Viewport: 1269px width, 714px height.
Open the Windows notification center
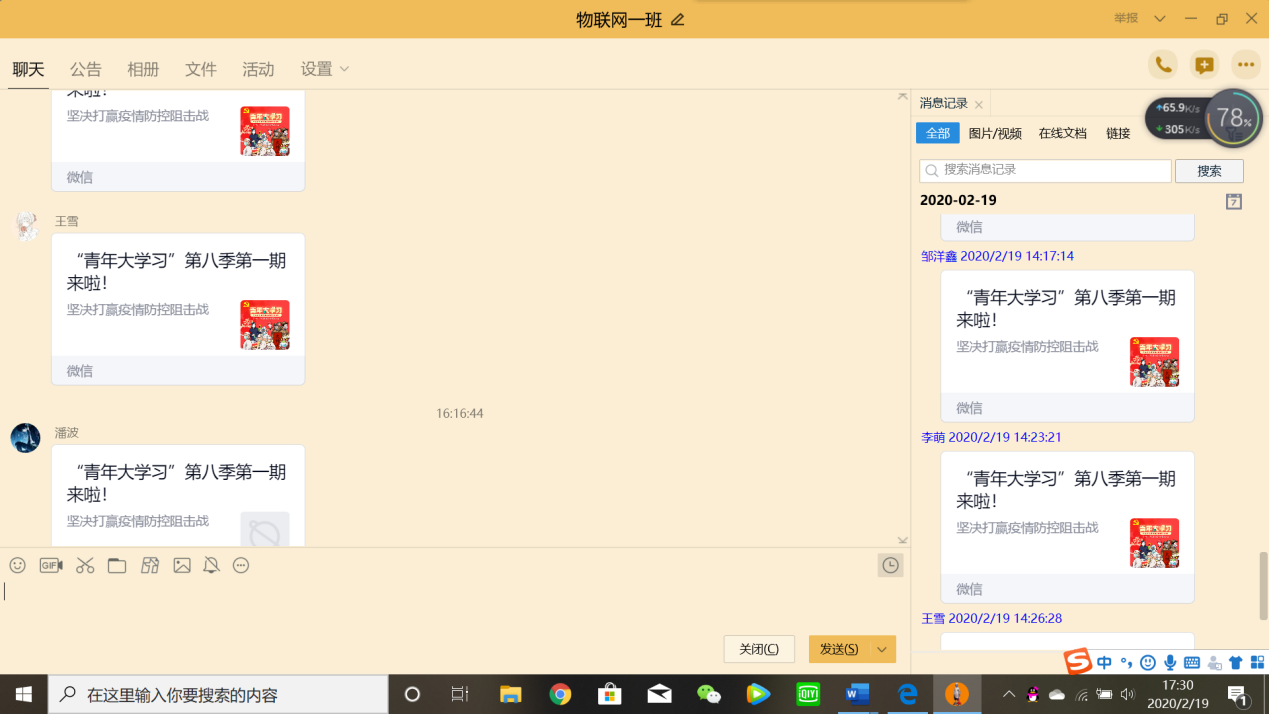[1237, 694]
